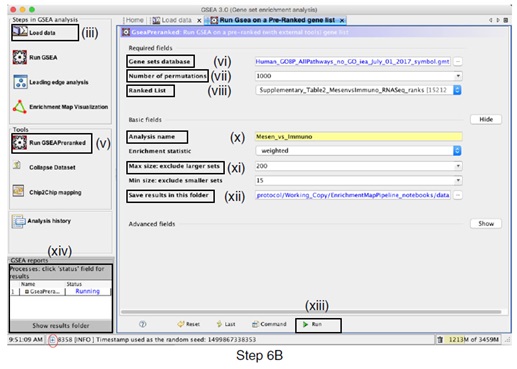Expand the Max size exclude larger sets dropdown
Screen dimensions: 517x369
(458, 166)
